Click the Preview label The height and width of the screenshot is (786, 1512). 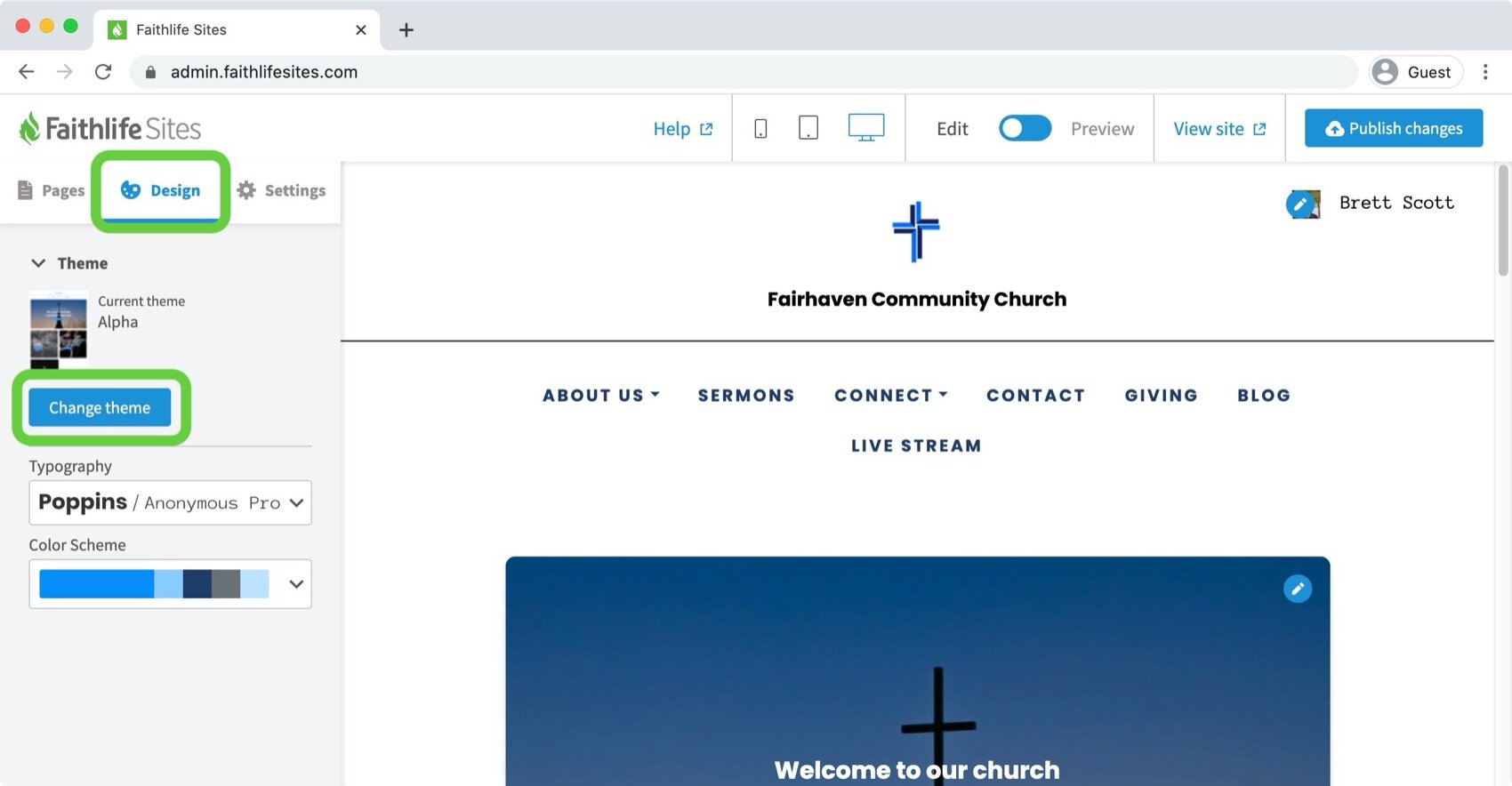(x=1102, y=129)
